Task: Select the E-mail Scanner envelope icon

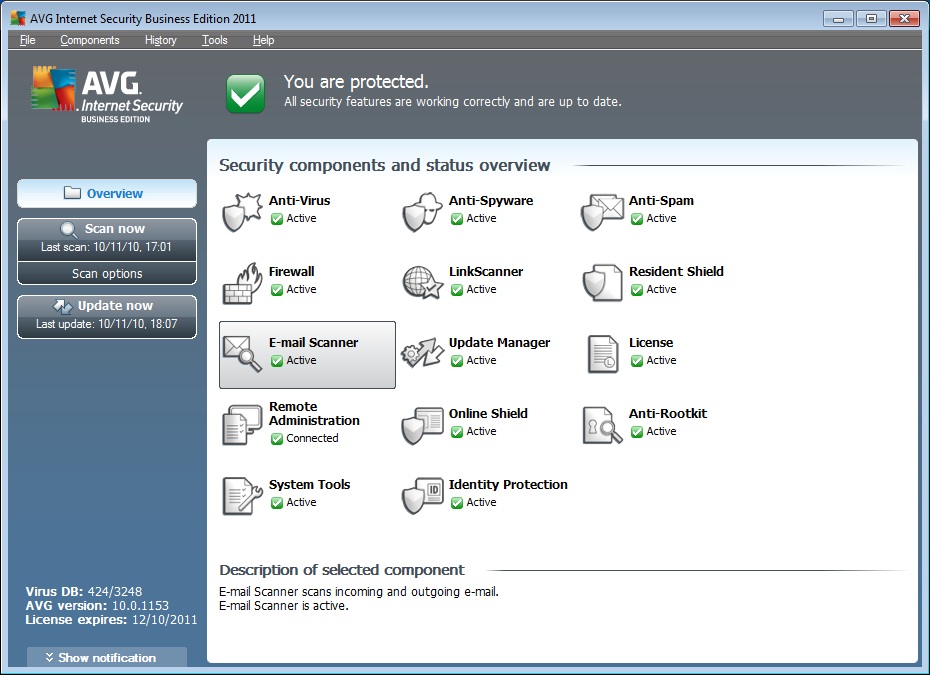Action: point(242,354)
